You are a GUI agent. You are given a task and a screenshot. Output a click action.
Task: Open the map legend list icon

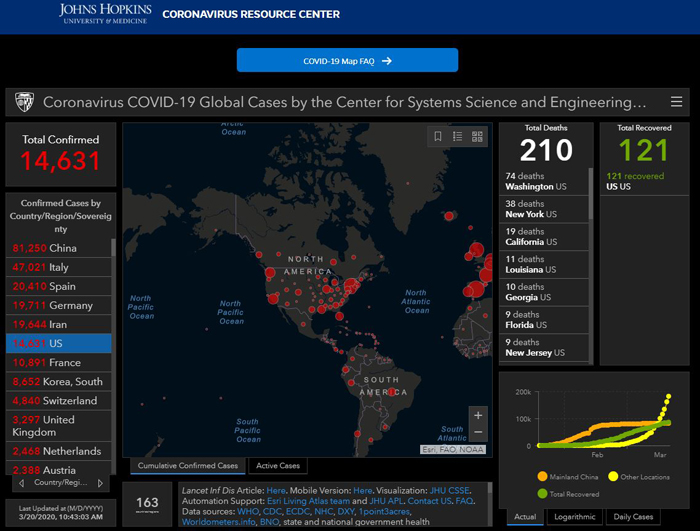pos(458,136)
